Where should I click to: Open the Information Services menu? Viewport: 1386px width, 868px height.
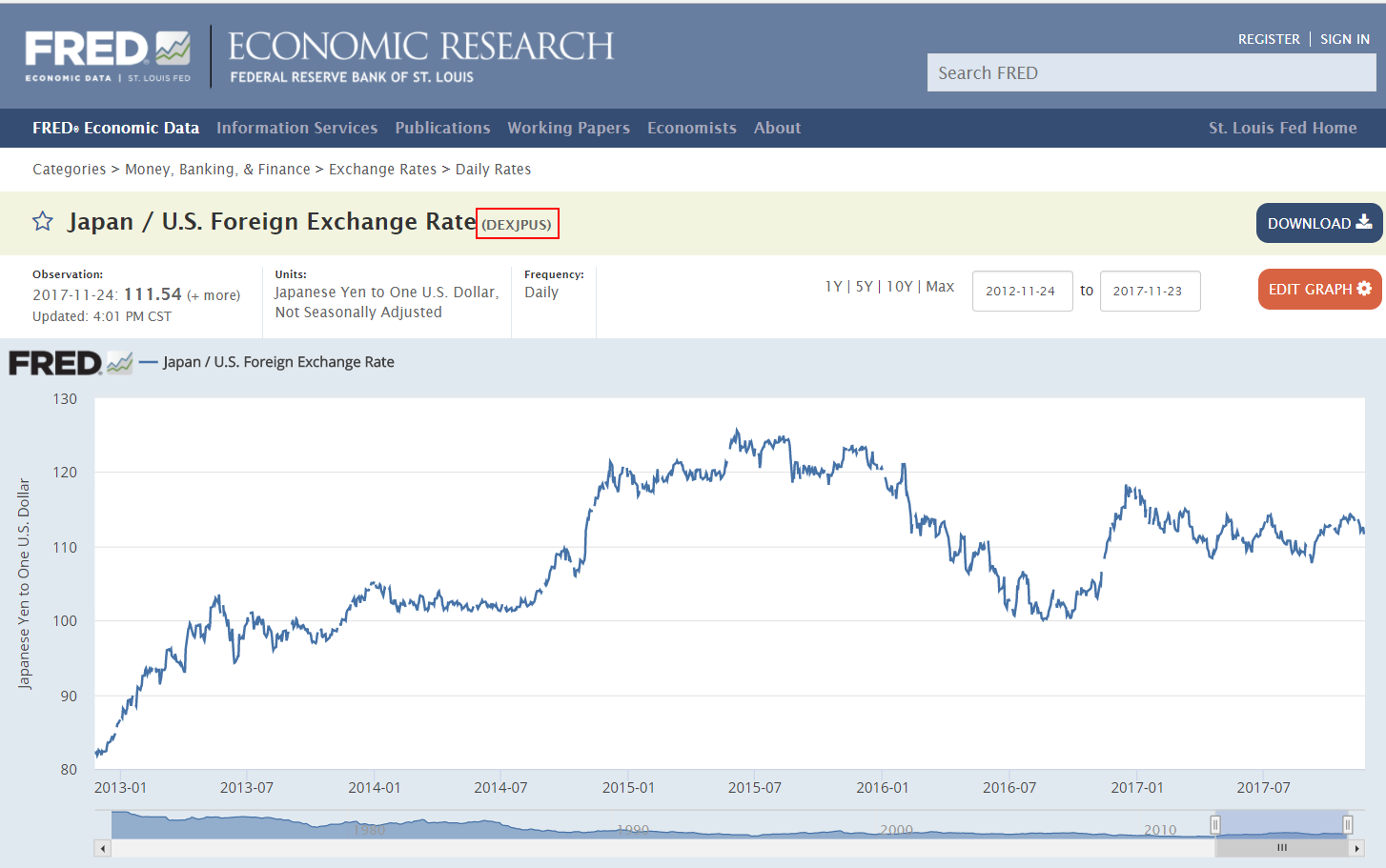(296, 128)
